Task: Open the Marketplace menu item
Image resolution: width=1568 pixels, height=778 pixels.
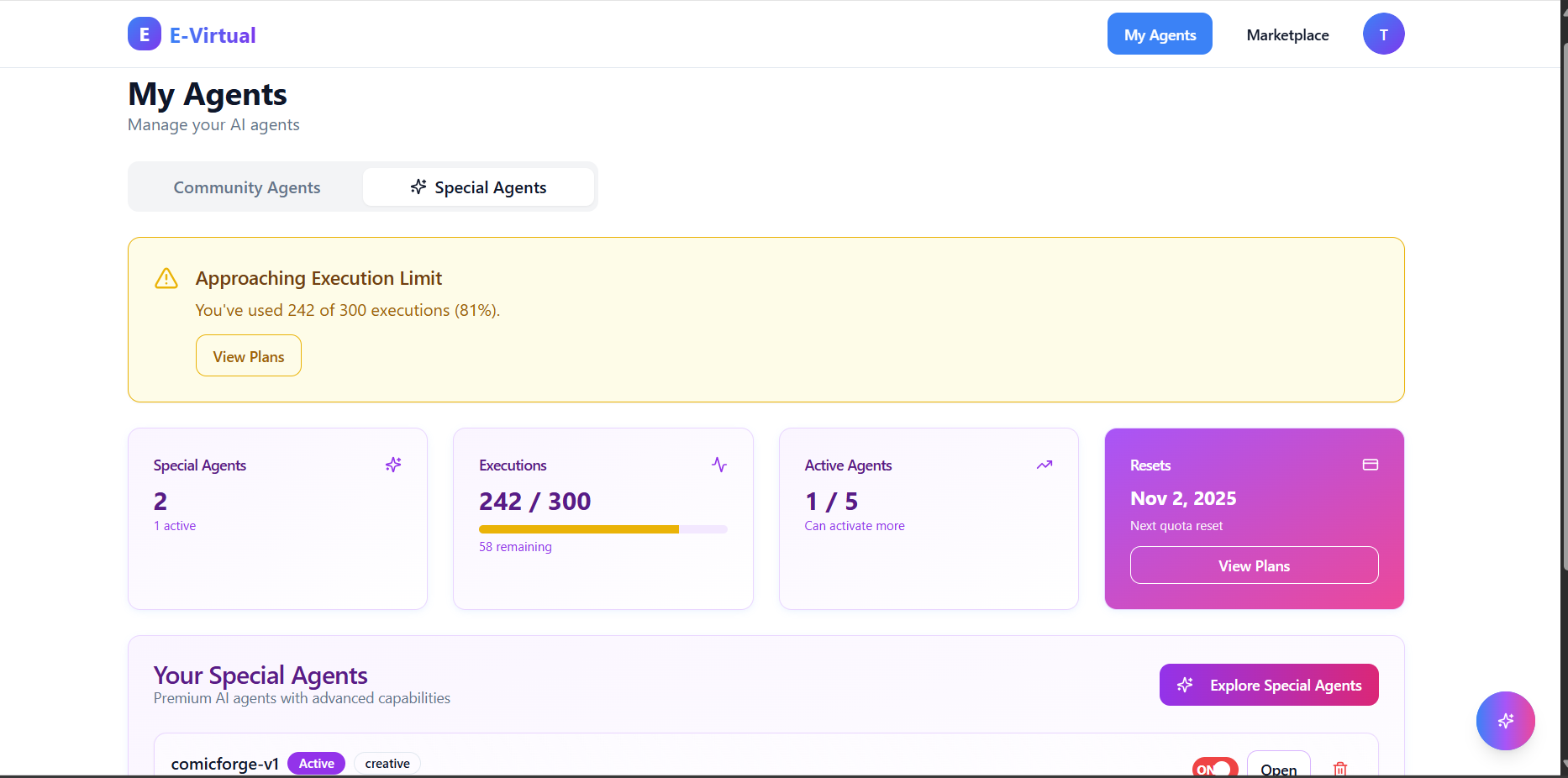Action: pyautogui.click(x=1287, y=34)
